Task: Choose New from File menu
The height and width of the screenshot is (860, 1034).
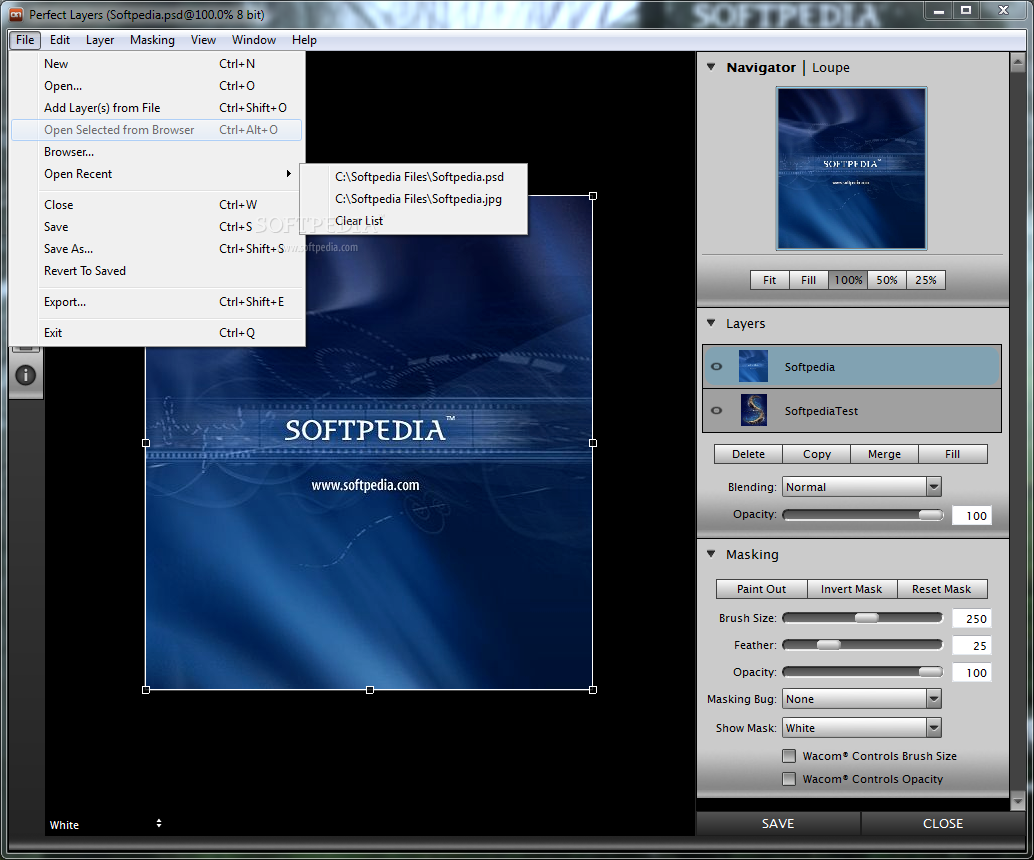Action: coord(157,64)
